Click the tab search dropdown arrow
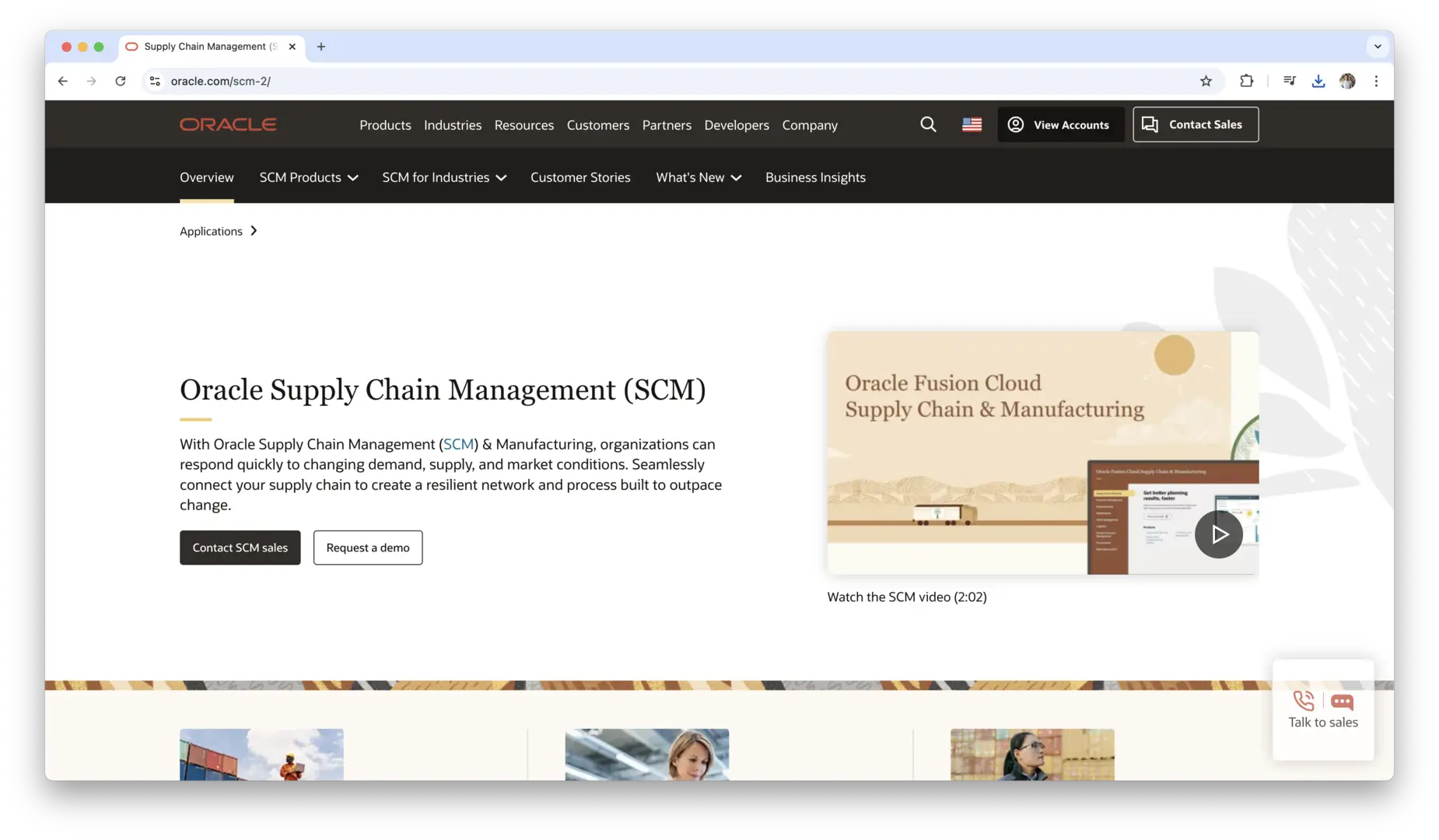The image size is (1439, 840). [1378, 47]
